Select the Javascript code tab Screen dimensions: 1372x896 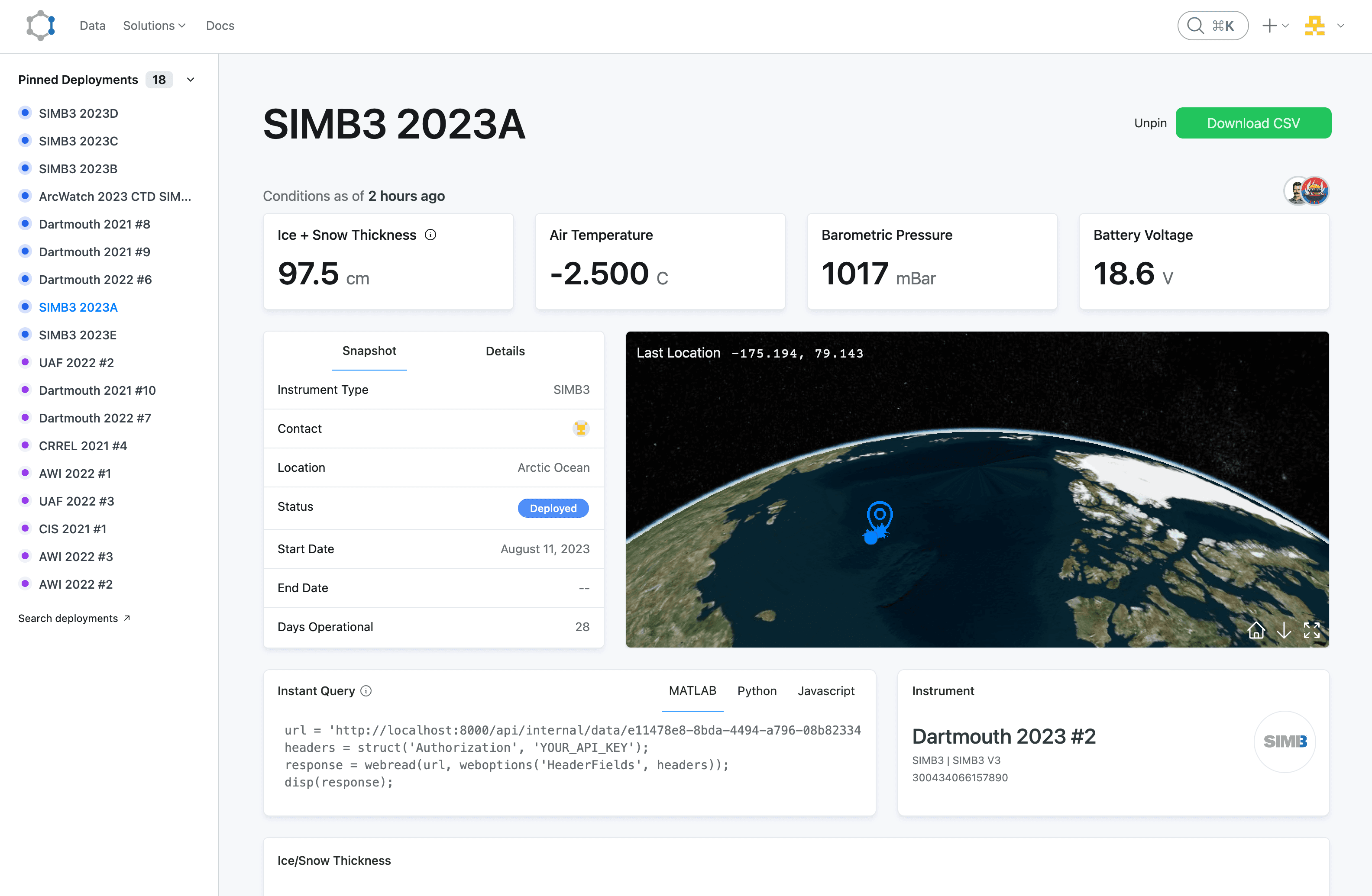tap(826, 691)
